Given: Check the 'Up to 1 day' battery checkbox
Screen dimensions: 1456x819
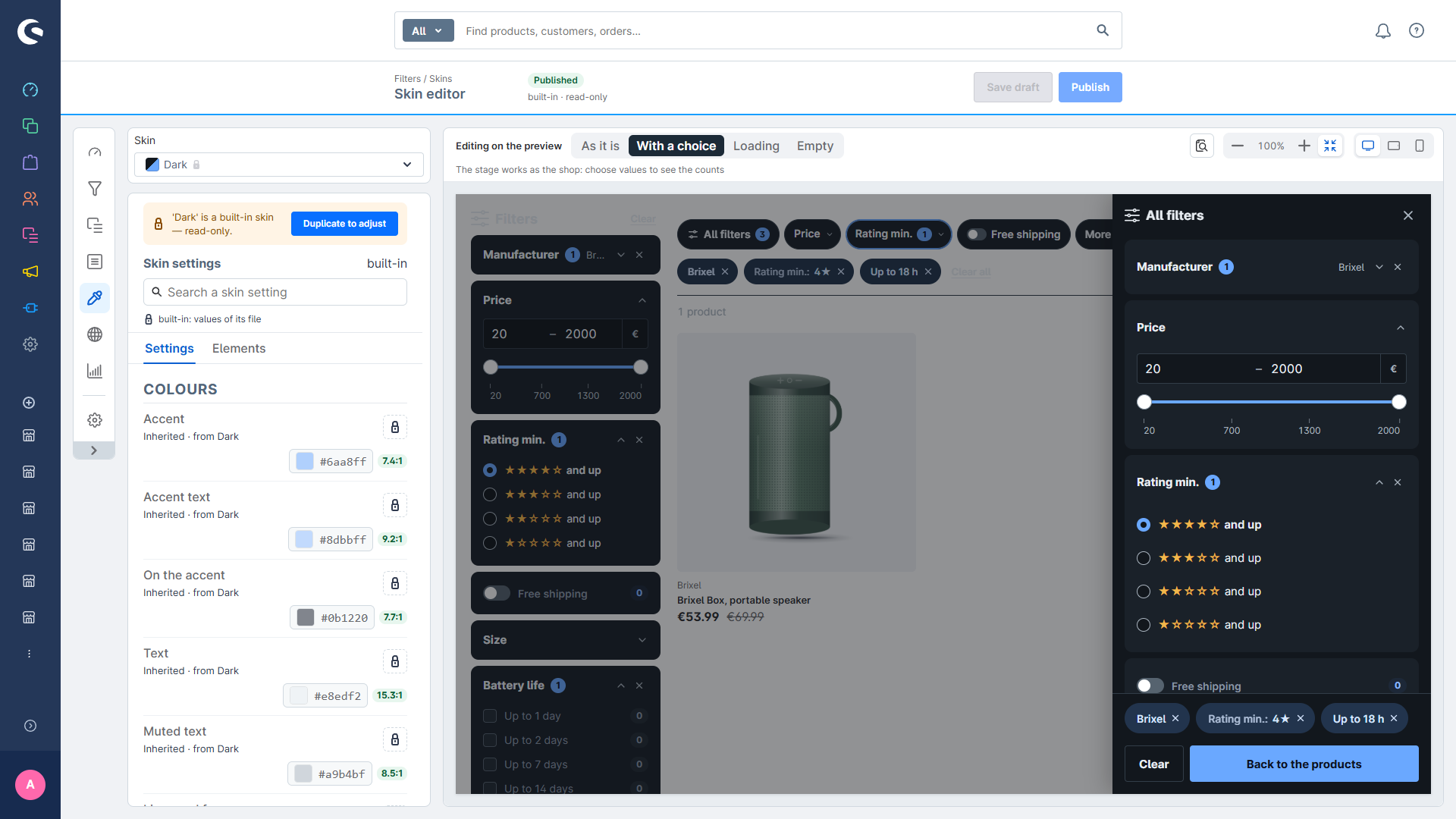Looking at the screenshot, I should click(x=490, y=716).
